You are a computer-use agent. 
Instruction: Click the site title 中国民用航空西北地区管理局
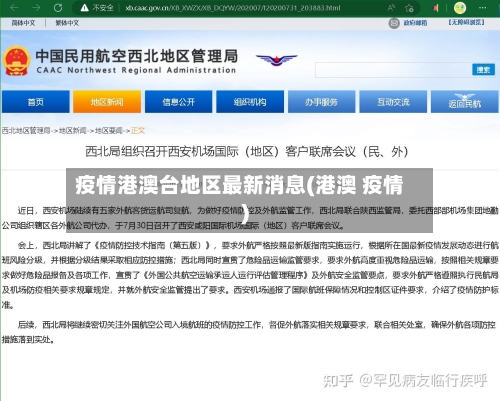click(x=137, y=56)
